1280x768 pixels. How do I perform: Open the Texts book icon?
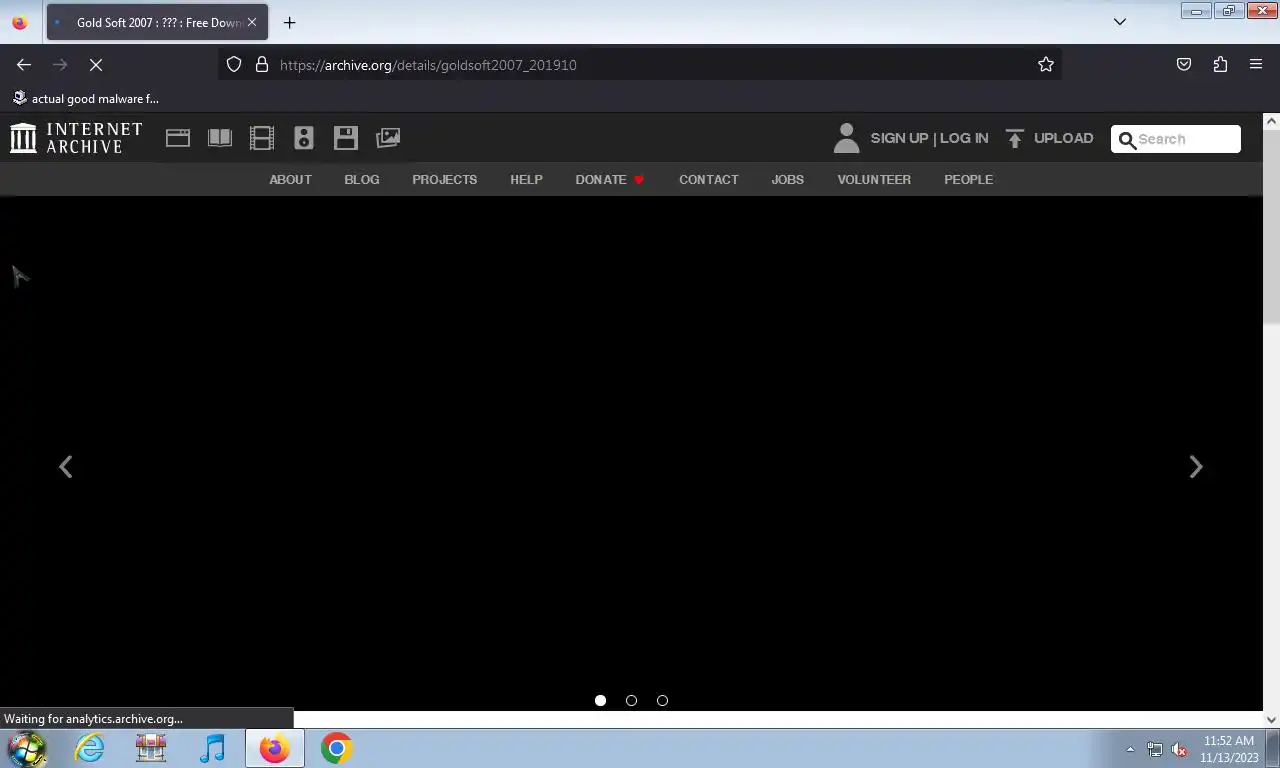(x=220, y=138)
